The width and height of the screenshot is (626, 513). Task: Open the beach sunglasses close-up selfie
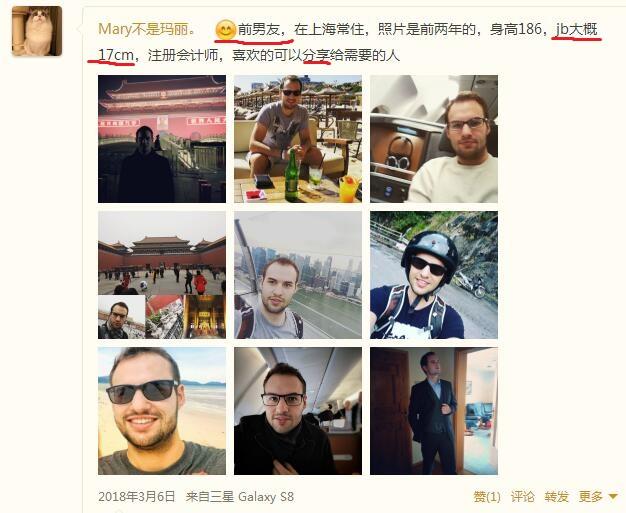point(162,411)
